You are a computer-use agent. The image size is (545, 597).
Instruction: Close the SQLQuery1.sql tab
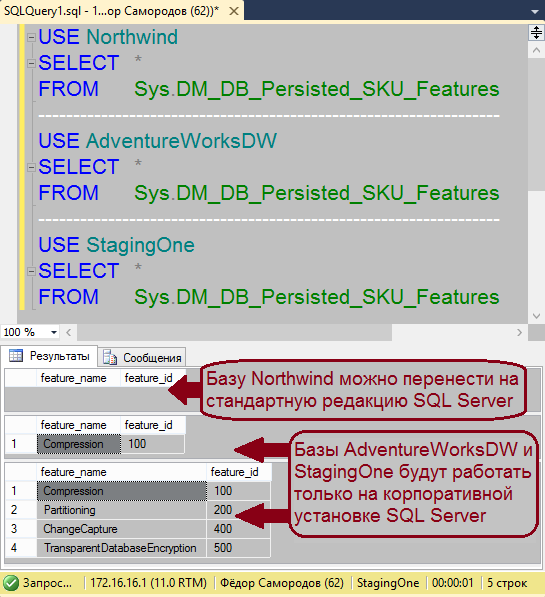tap(234, 11)
